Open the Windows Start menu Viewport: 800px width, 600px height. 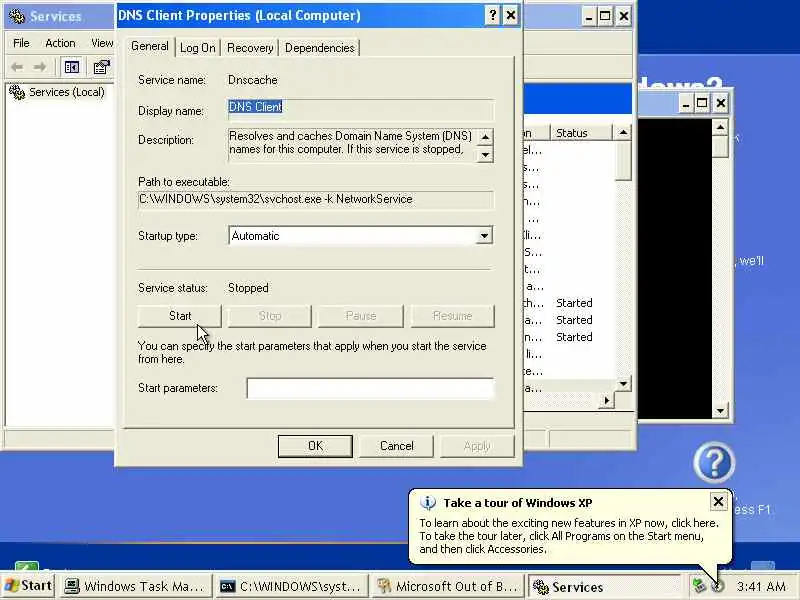(29, 586)
